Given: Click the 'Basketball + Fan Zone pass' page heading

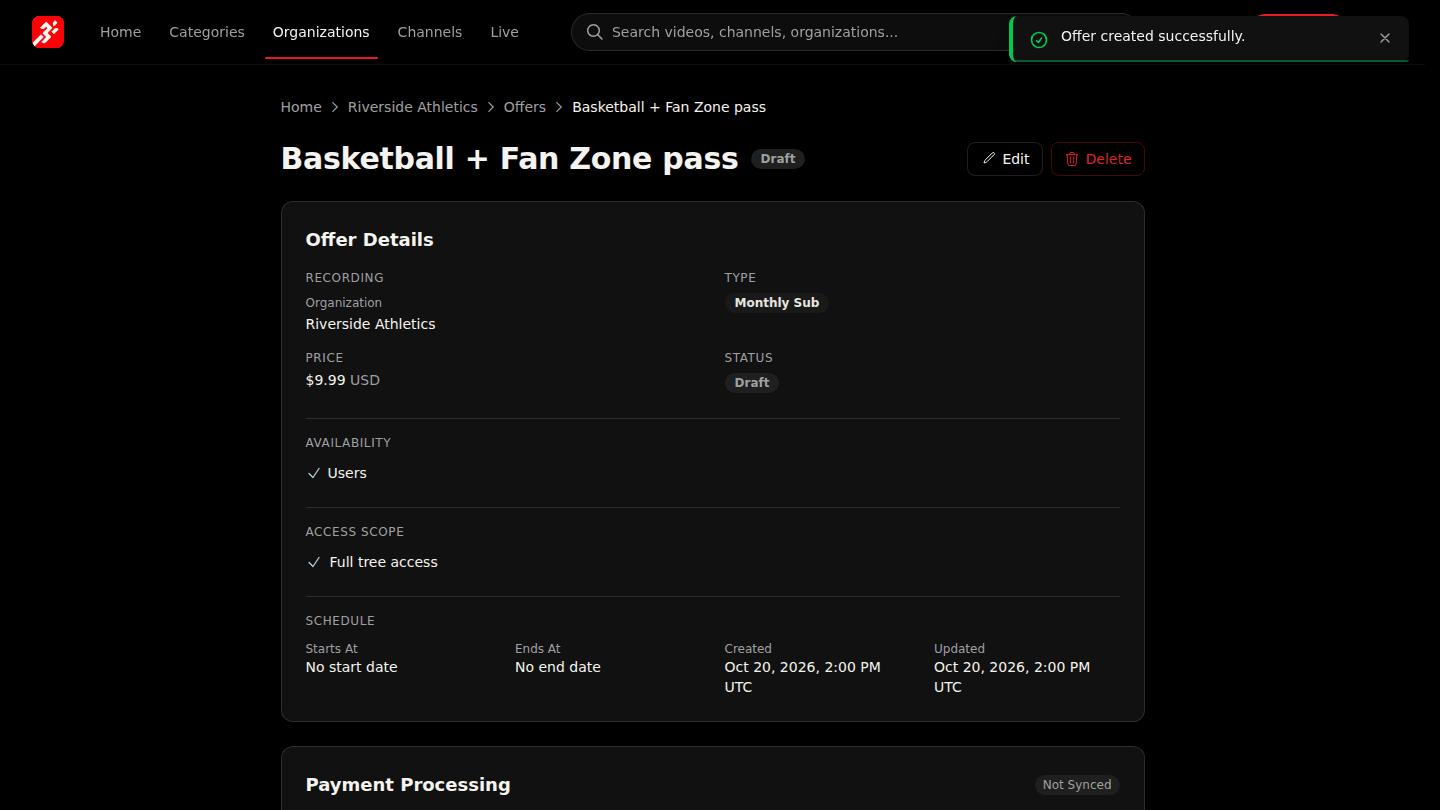Looking at the screenshot, I should click(x=510, y=159).
